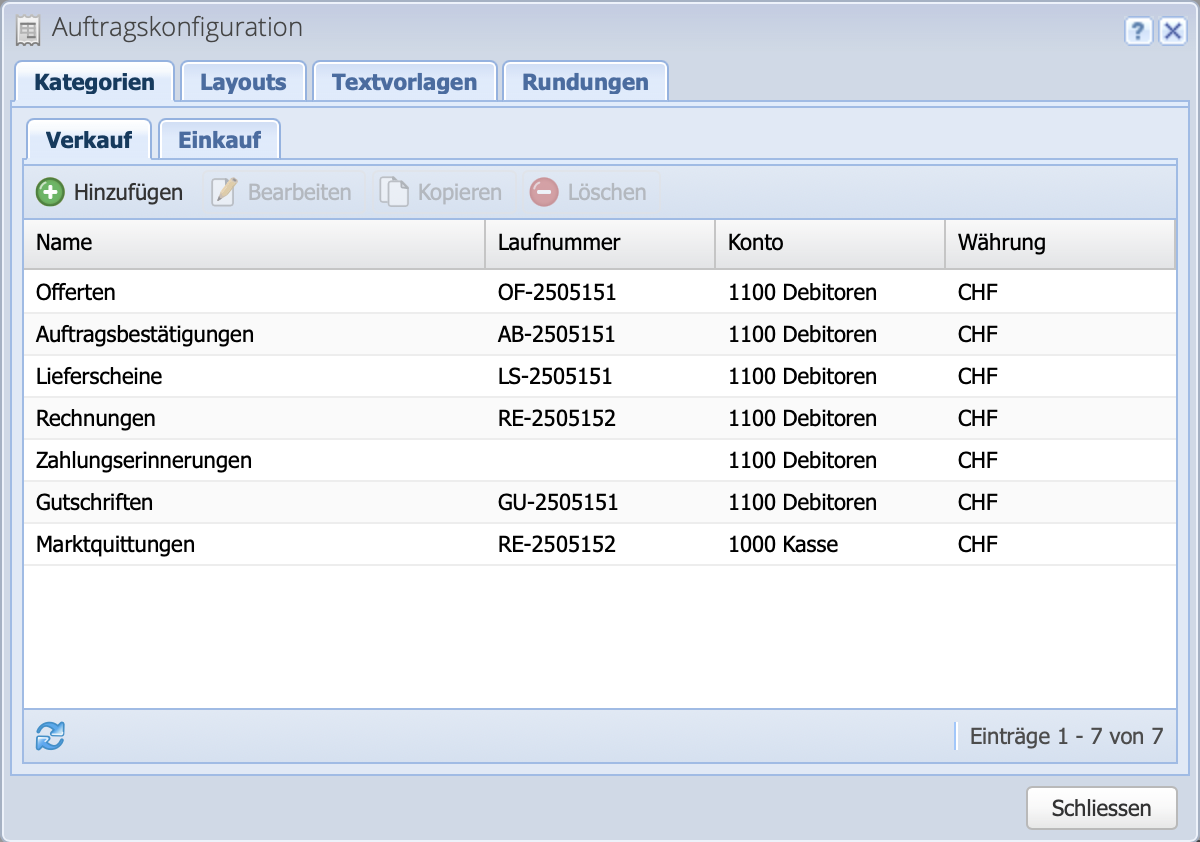Open the help question mark icon
The width and height of the screenshot is (1200, 842).
click(x=1138, y=32)
